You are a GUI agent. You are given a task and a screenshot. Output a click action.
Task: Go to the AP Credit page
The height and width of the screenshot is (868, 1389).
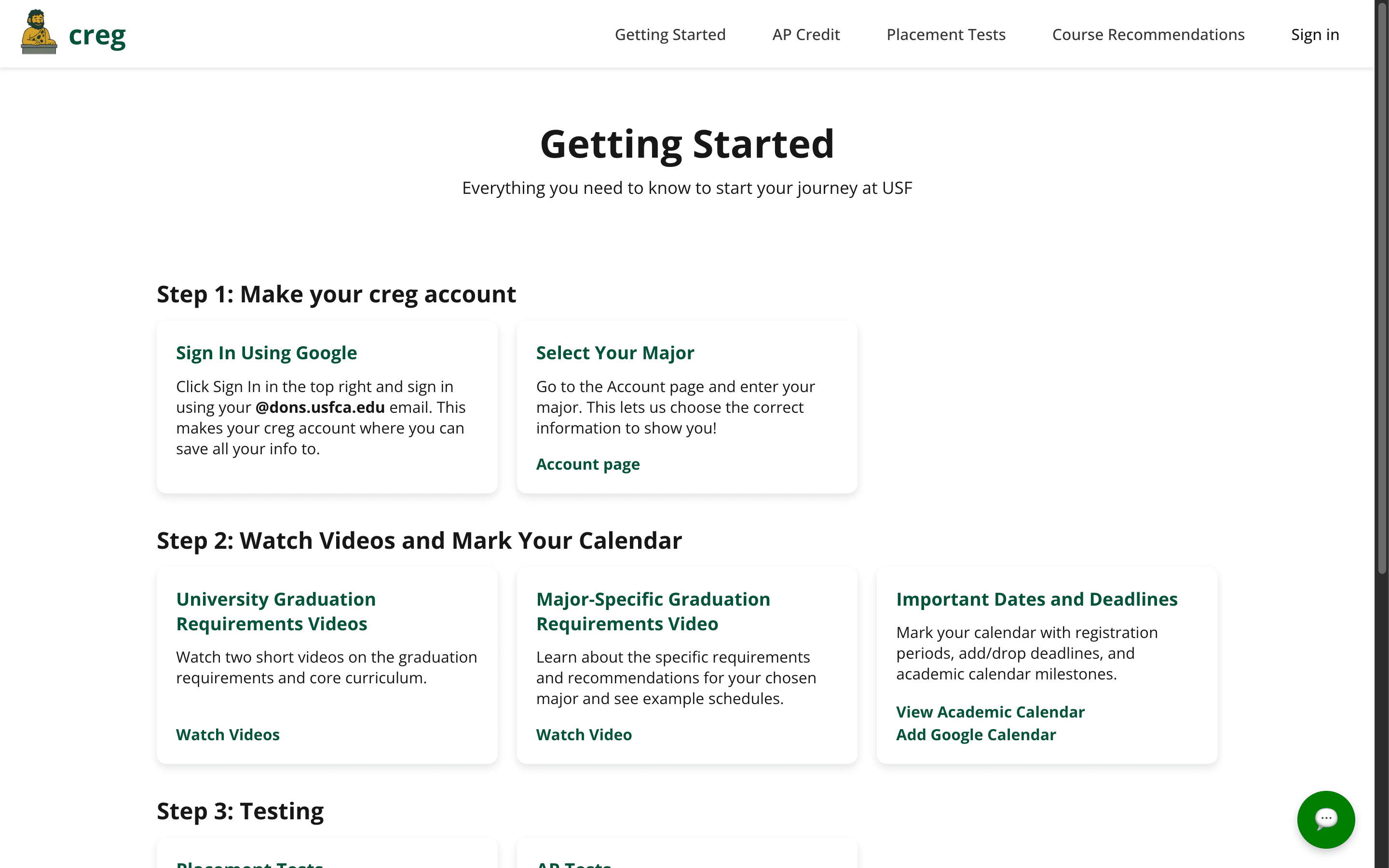[806, 34]
